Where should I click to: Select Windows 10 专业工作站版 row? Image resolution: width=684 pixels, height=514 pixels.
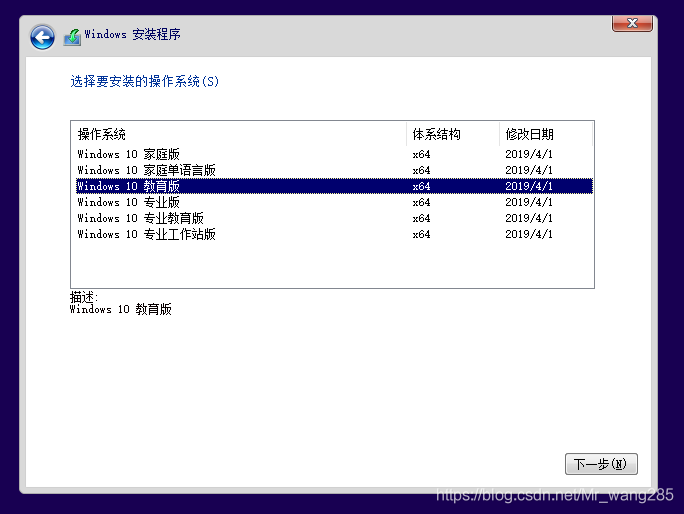pyautogui.click(x=334, y=234)
